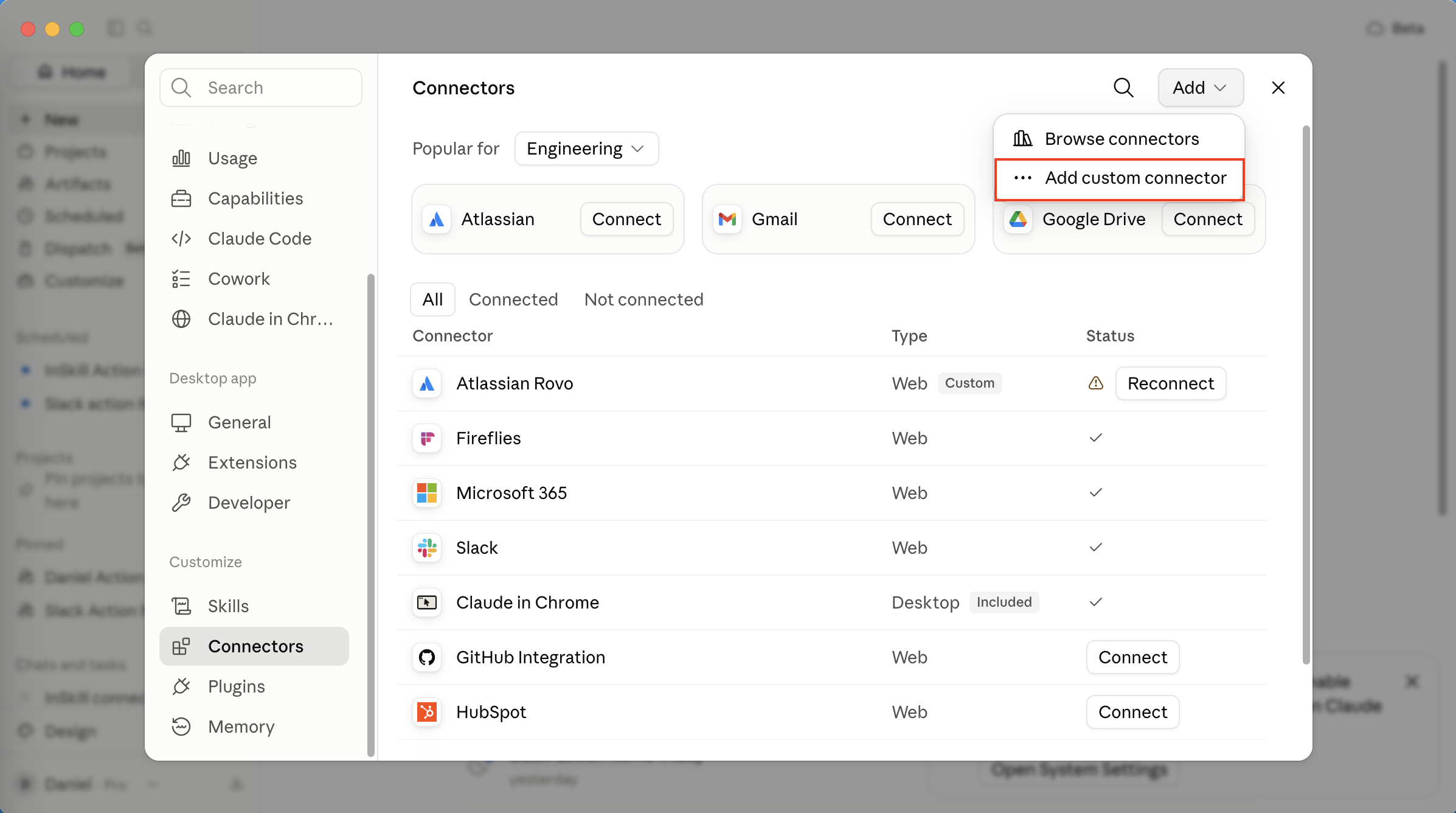The height and width of the screenshot is (813, 1456).
Task: Click the Type column header
Action: click(909, 336)
